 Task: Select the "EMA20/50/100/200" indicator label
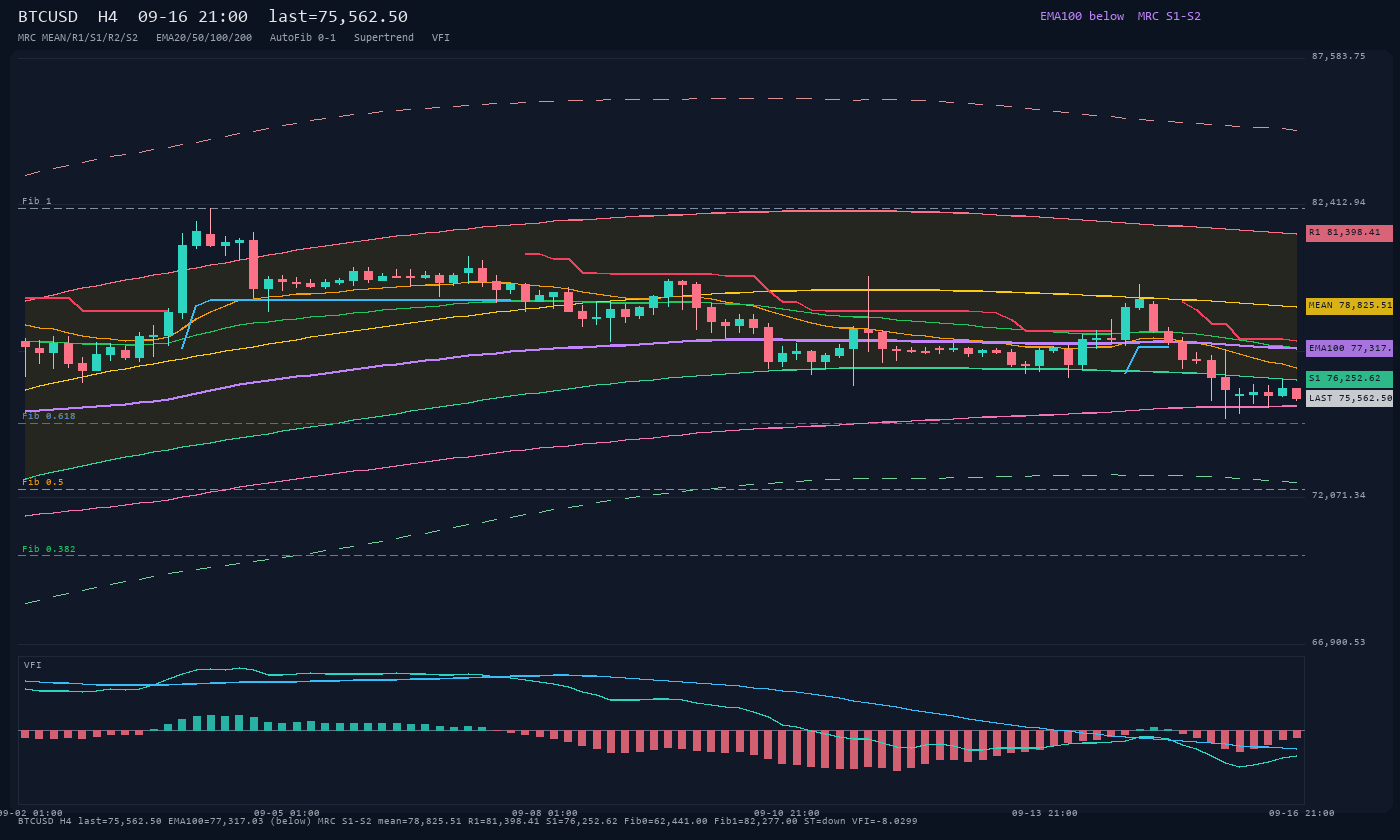pos(204,38)
